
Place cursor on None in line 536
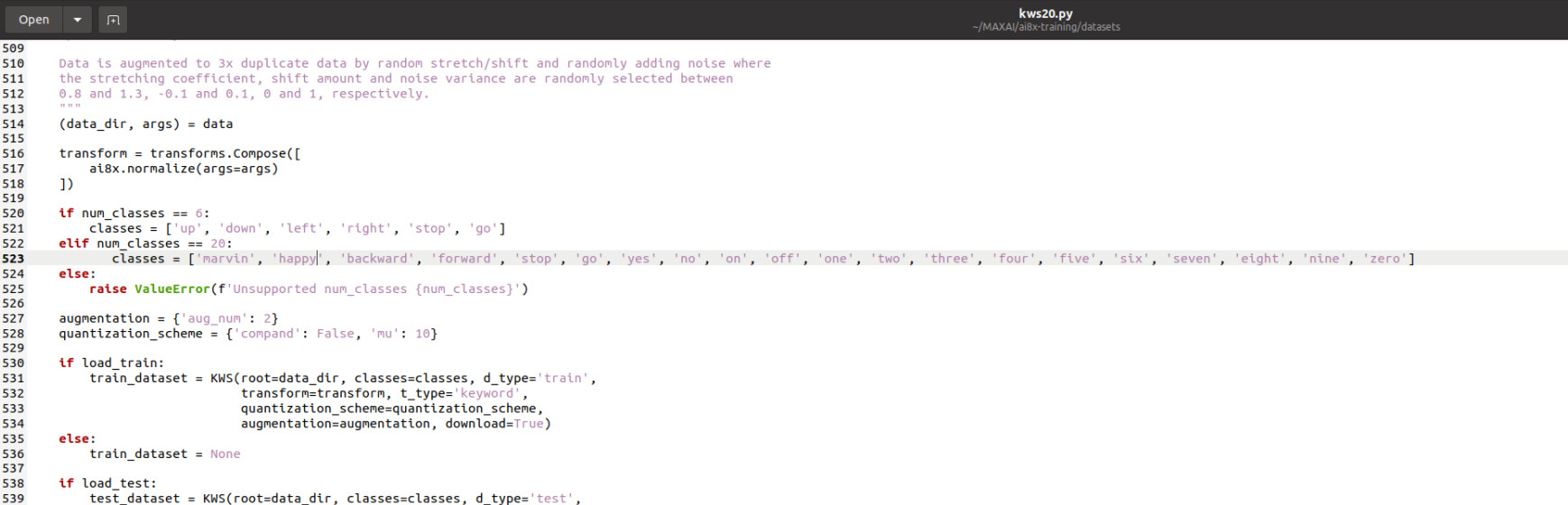click(226, 454)
